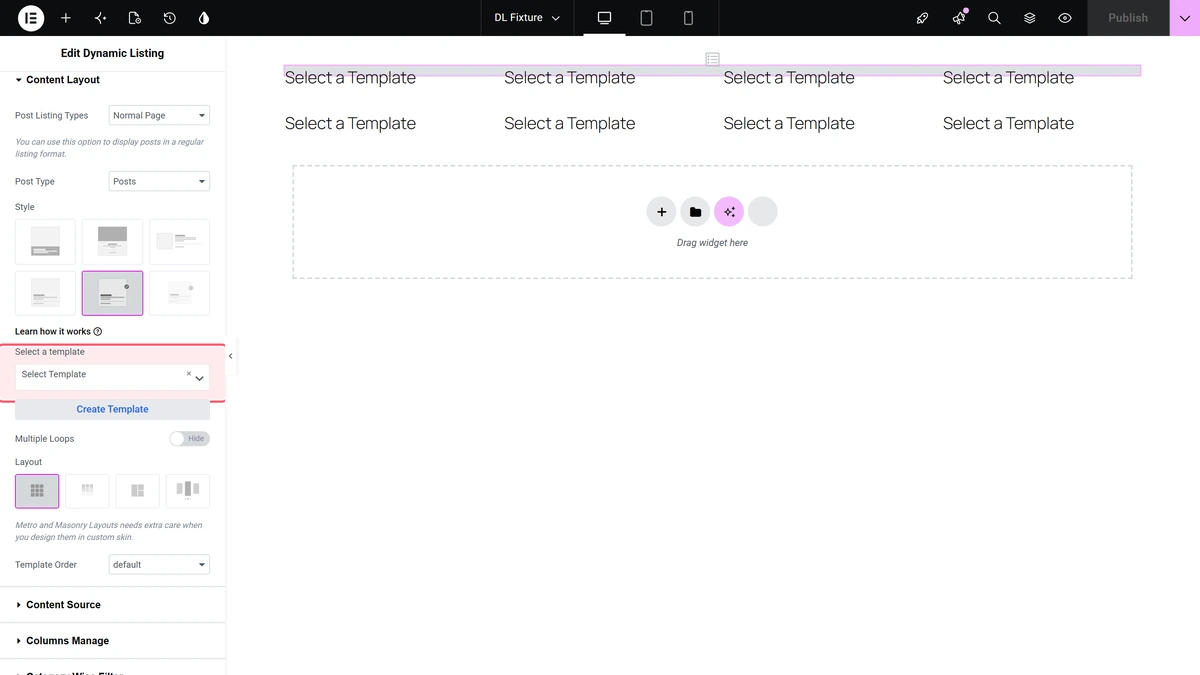Open the DL Fixture document dropdown

click(527, 18)
